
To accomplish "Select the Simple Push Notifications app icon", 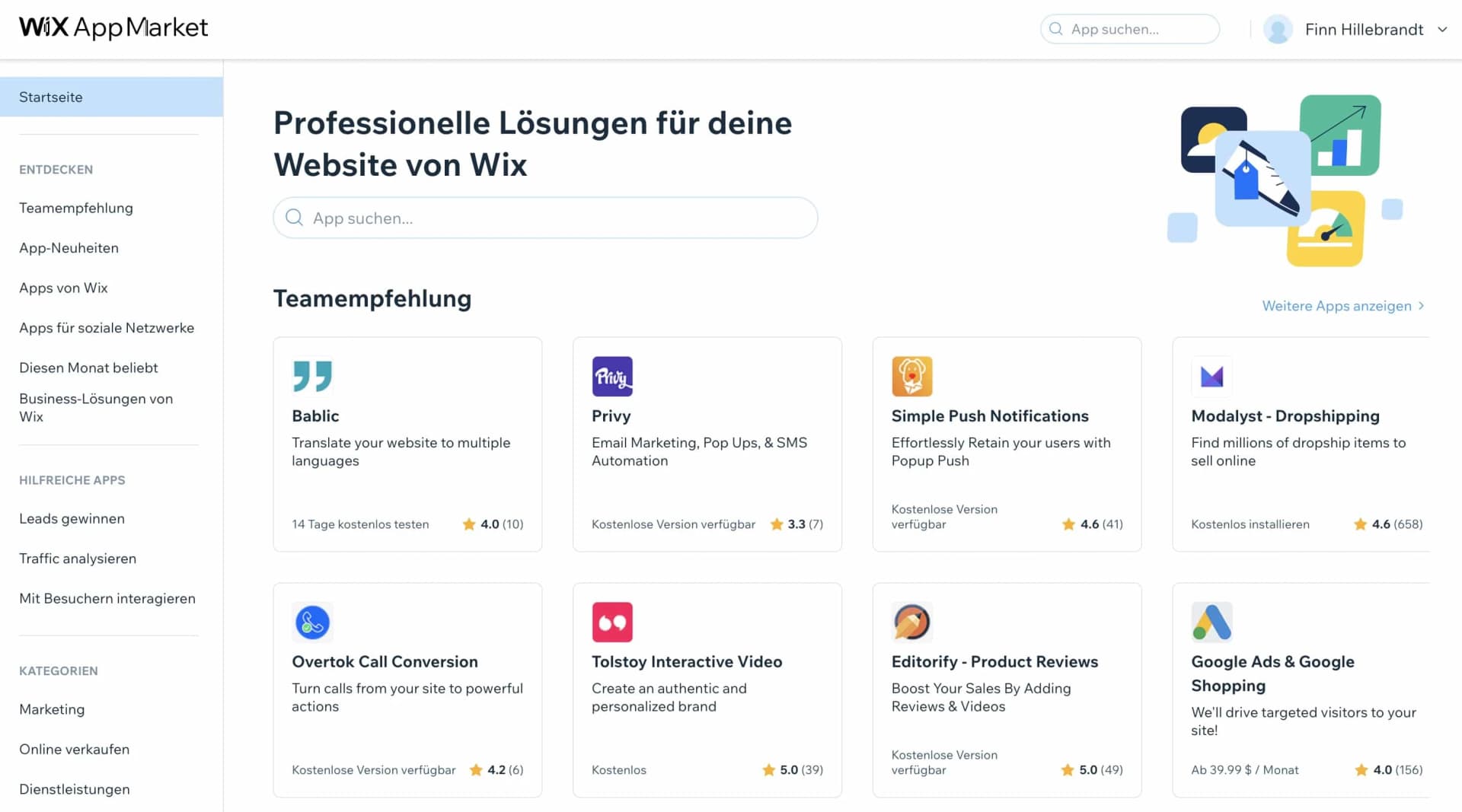I will pyautogui.click(x=911, y=375).
